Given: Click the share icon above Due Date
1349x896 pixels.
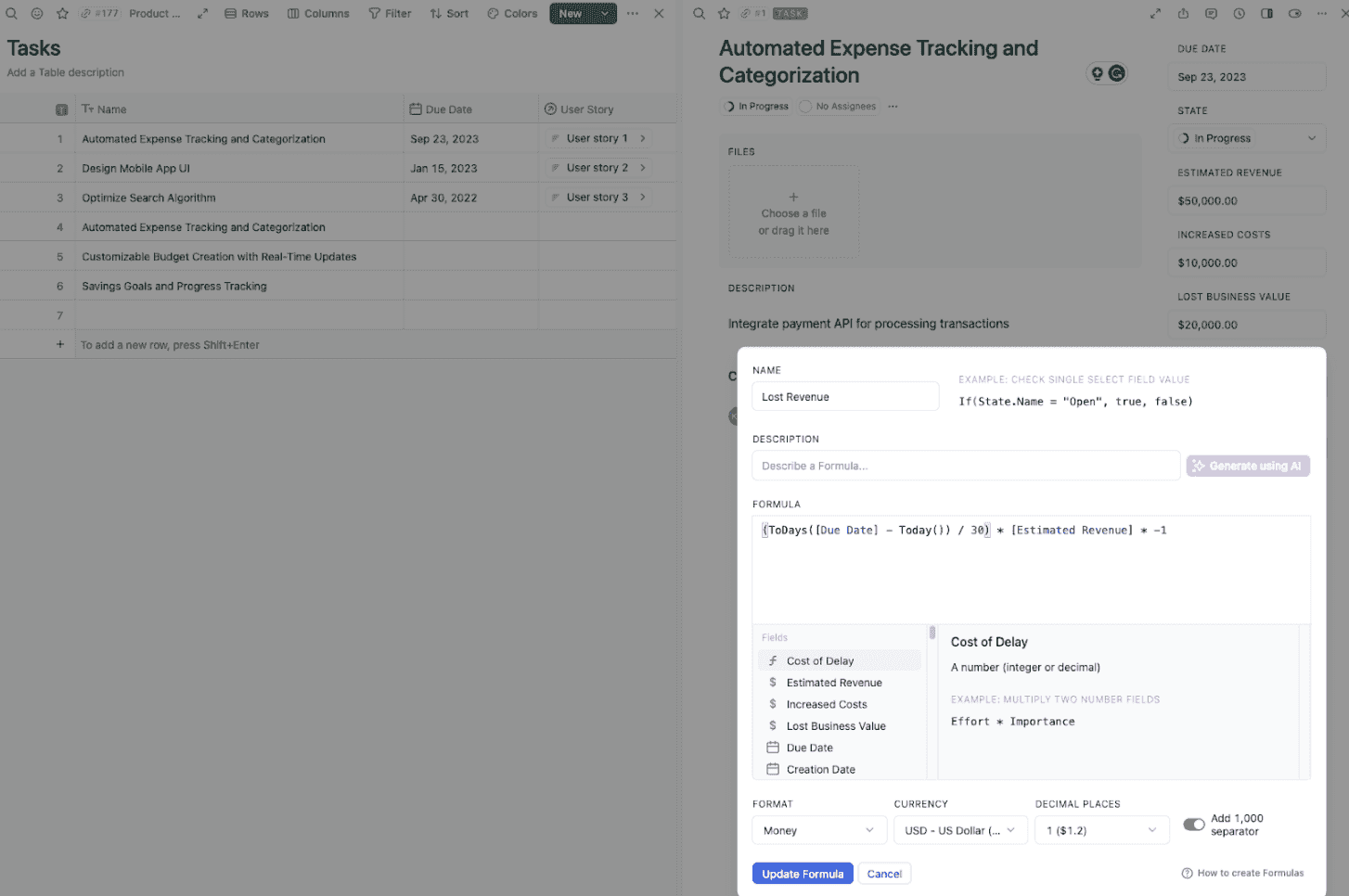Looking at the screenshot, I should point(1182,13).
